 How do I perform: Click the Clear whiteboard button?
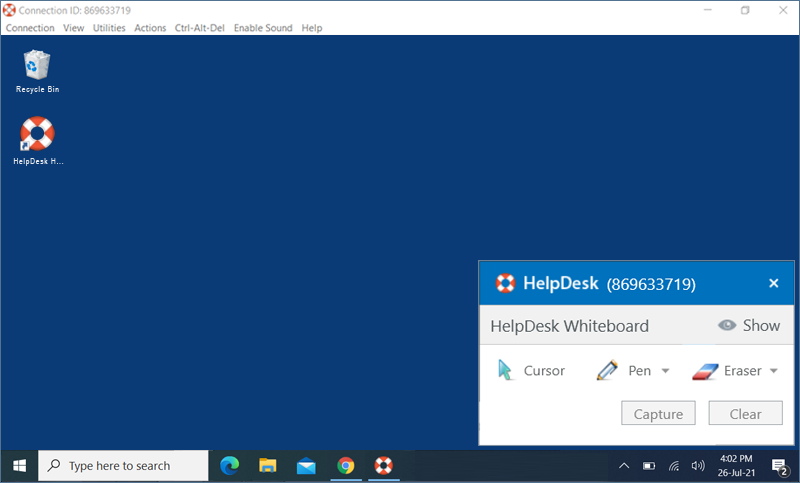[745, 414]
